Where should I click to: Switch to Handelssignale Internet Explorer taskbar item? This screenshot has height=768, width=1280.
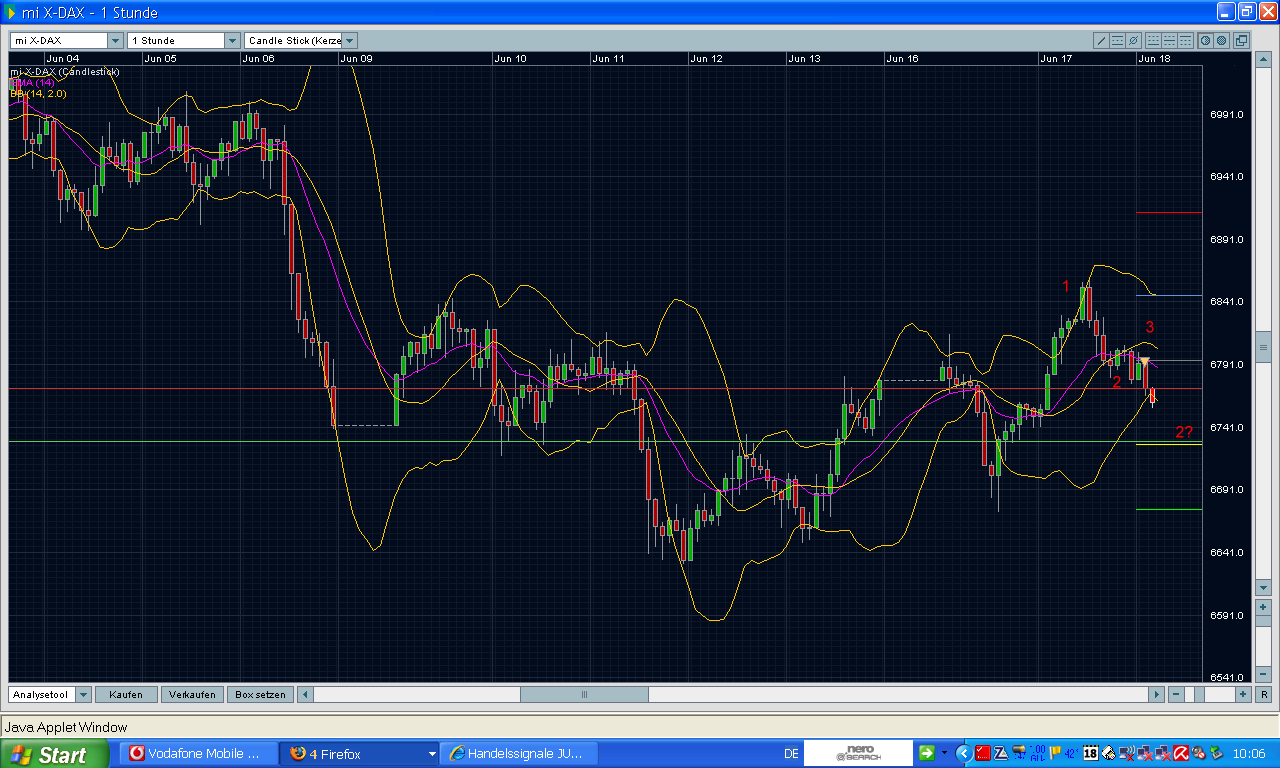coord(520,754)
